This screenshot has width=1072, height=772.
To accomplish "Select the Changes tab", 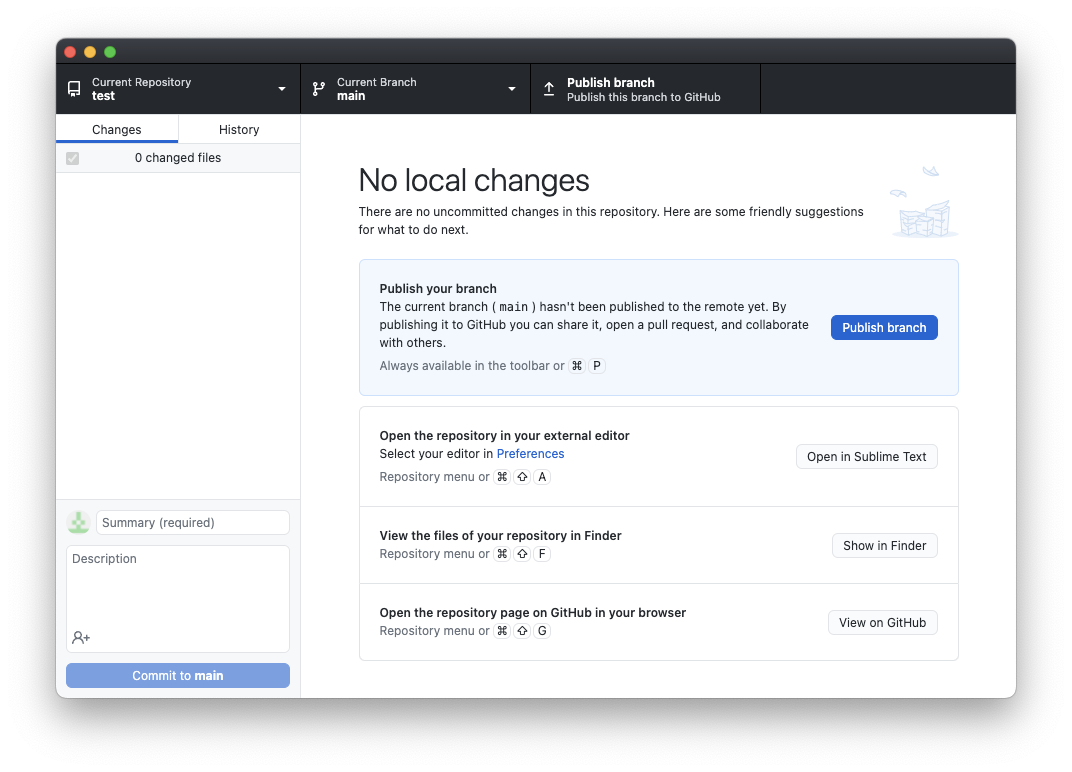I will [116, 129].
